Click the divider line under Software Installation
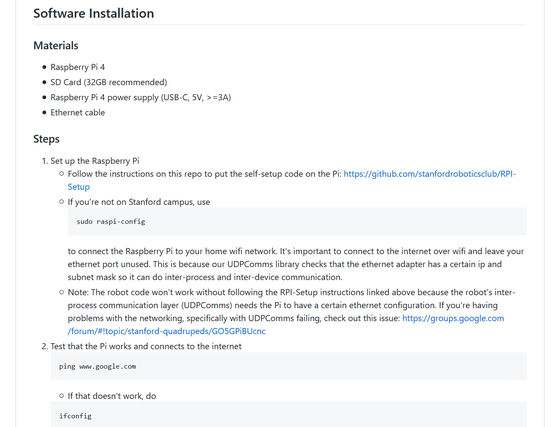Screen dimensions: 560x427 point(280,25)
